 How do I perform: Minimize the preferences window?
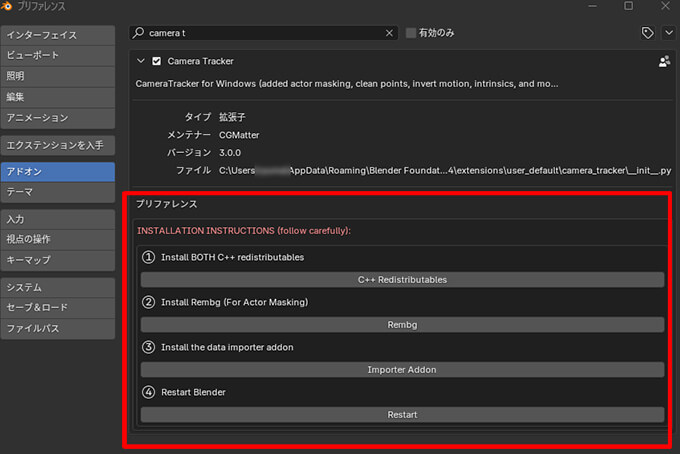(x=592, y=6)
